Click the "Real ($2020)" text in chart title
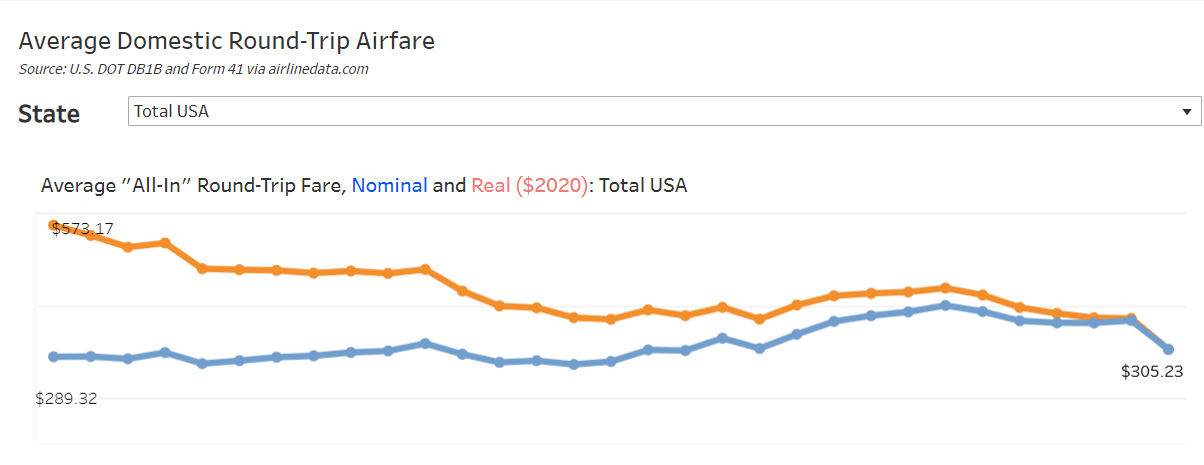This screenshot has height=465, width=1204. 529,185
